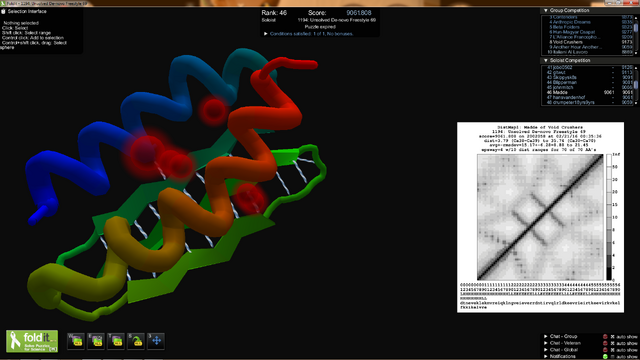Click the red status icon beside Chat - Group
The height and width of the screenshot is (360, 640).
point(605,337)
